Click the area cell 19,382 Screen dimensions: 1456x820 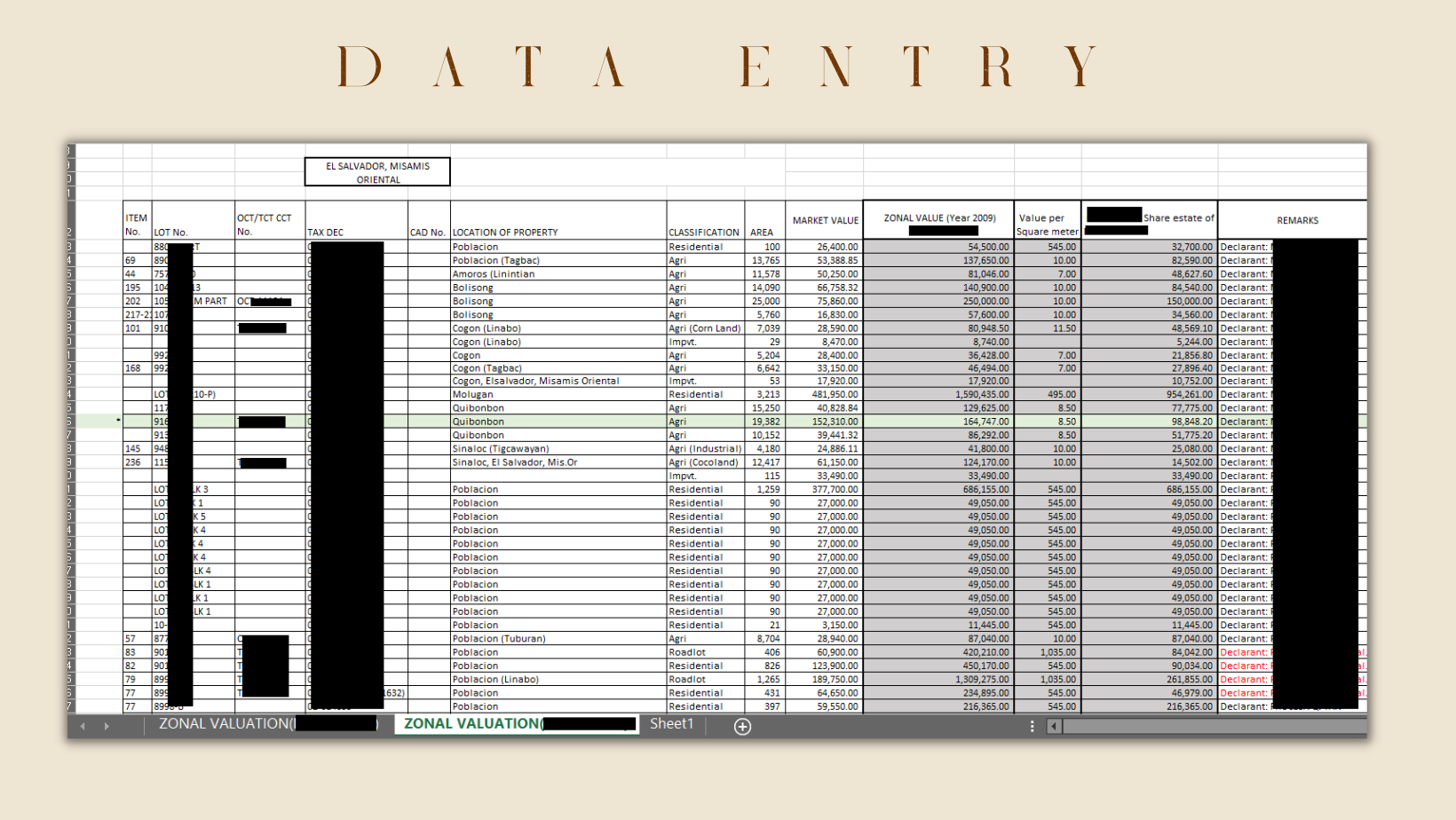tap(764, 422)
